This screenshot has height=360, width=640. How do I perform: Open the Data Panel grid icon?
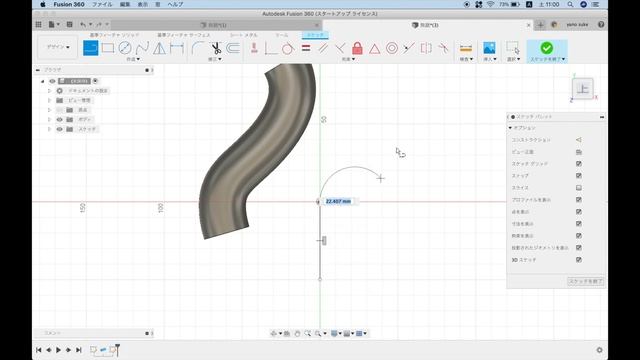pos(38,24)
